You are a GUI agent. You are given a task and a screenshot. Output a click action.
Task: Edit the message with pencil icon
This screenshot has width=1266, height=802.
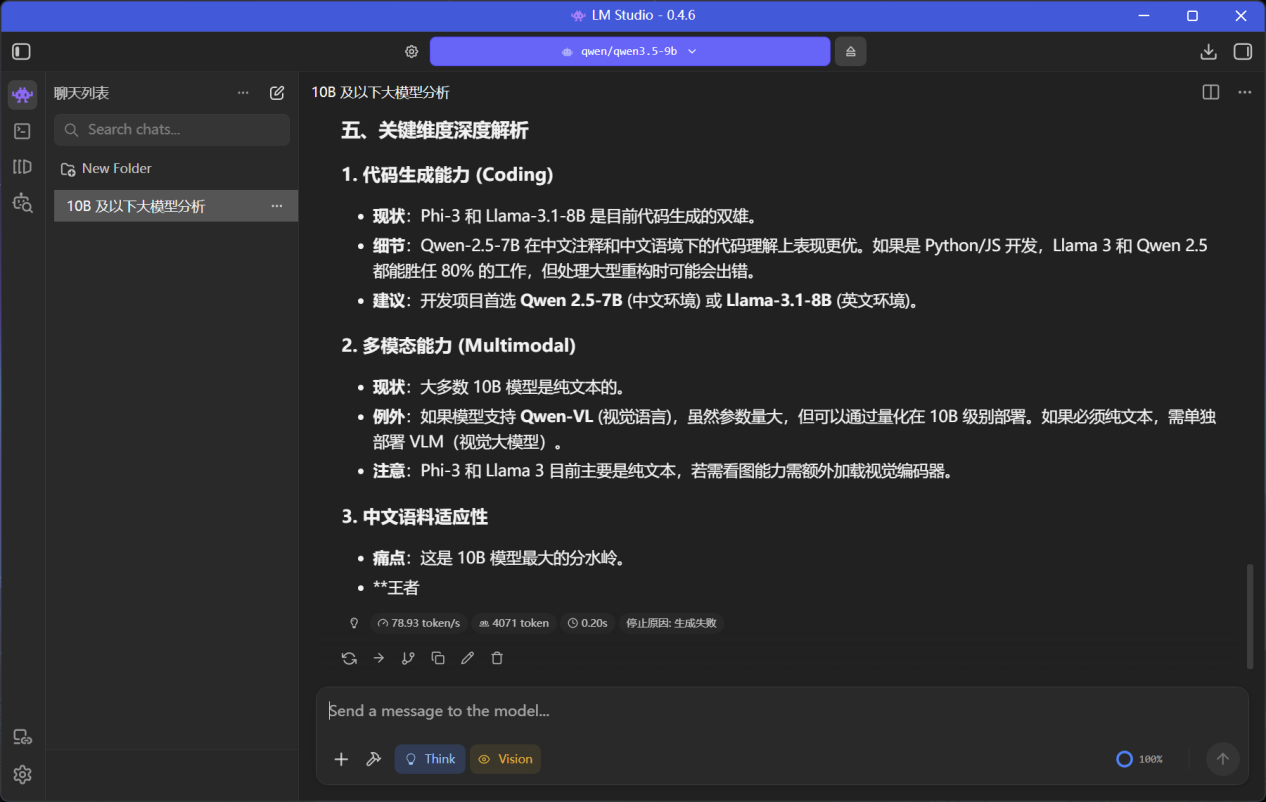467,658
